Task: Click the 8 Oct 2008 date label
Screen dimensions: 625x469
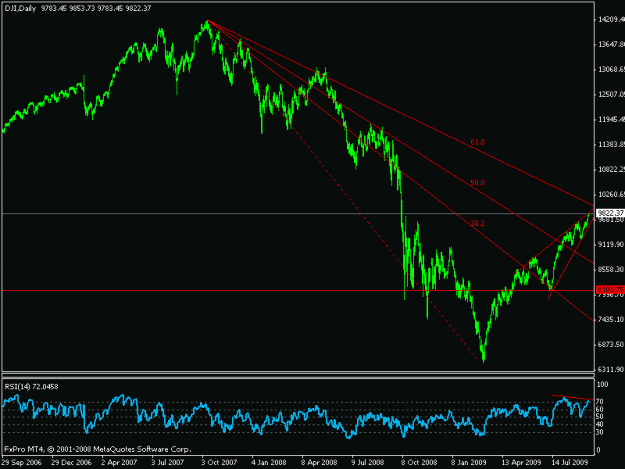Action: pyautogui.click(x=419, y=463)
